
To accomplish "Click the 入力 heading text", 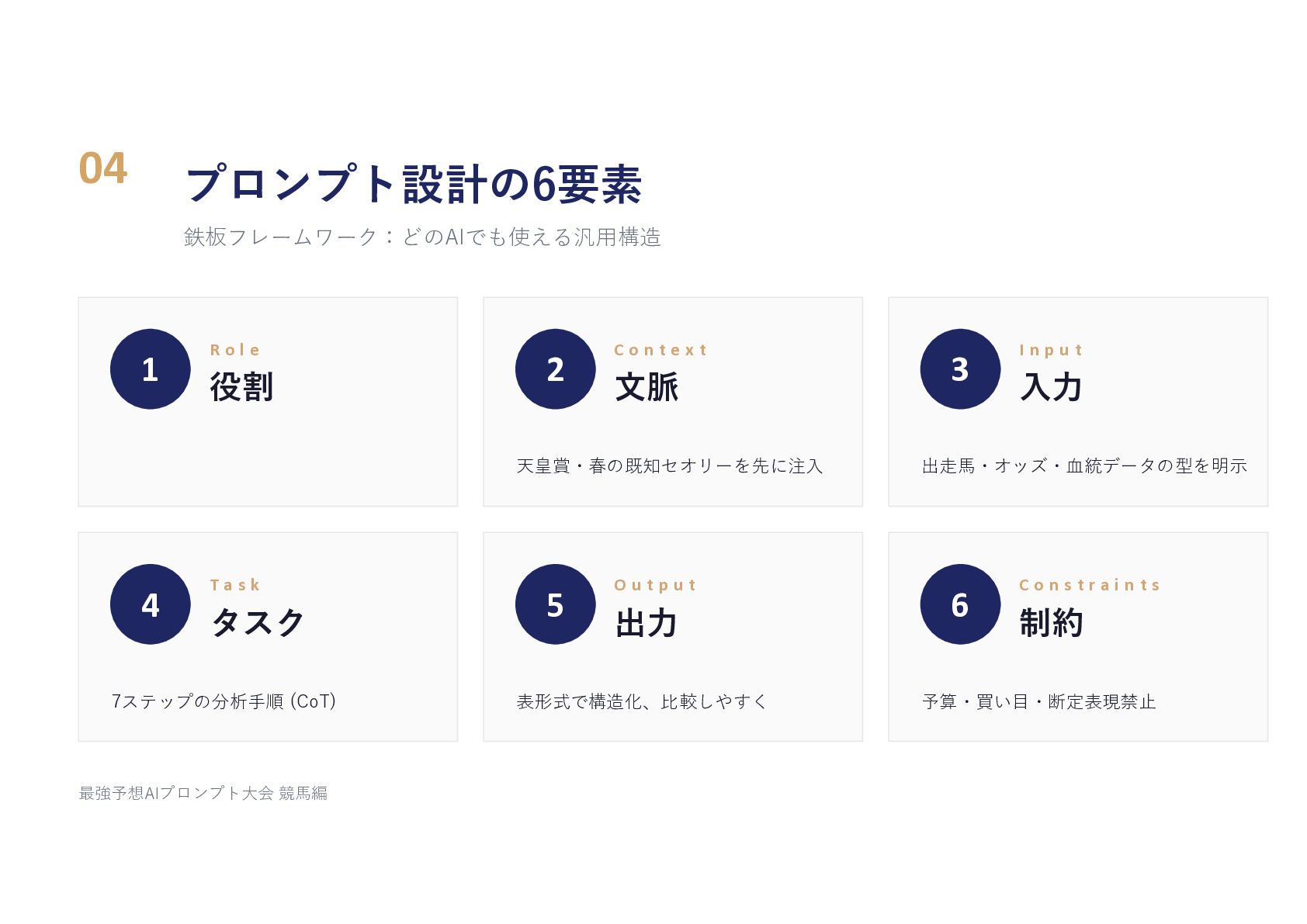I will pos(1051,386).
